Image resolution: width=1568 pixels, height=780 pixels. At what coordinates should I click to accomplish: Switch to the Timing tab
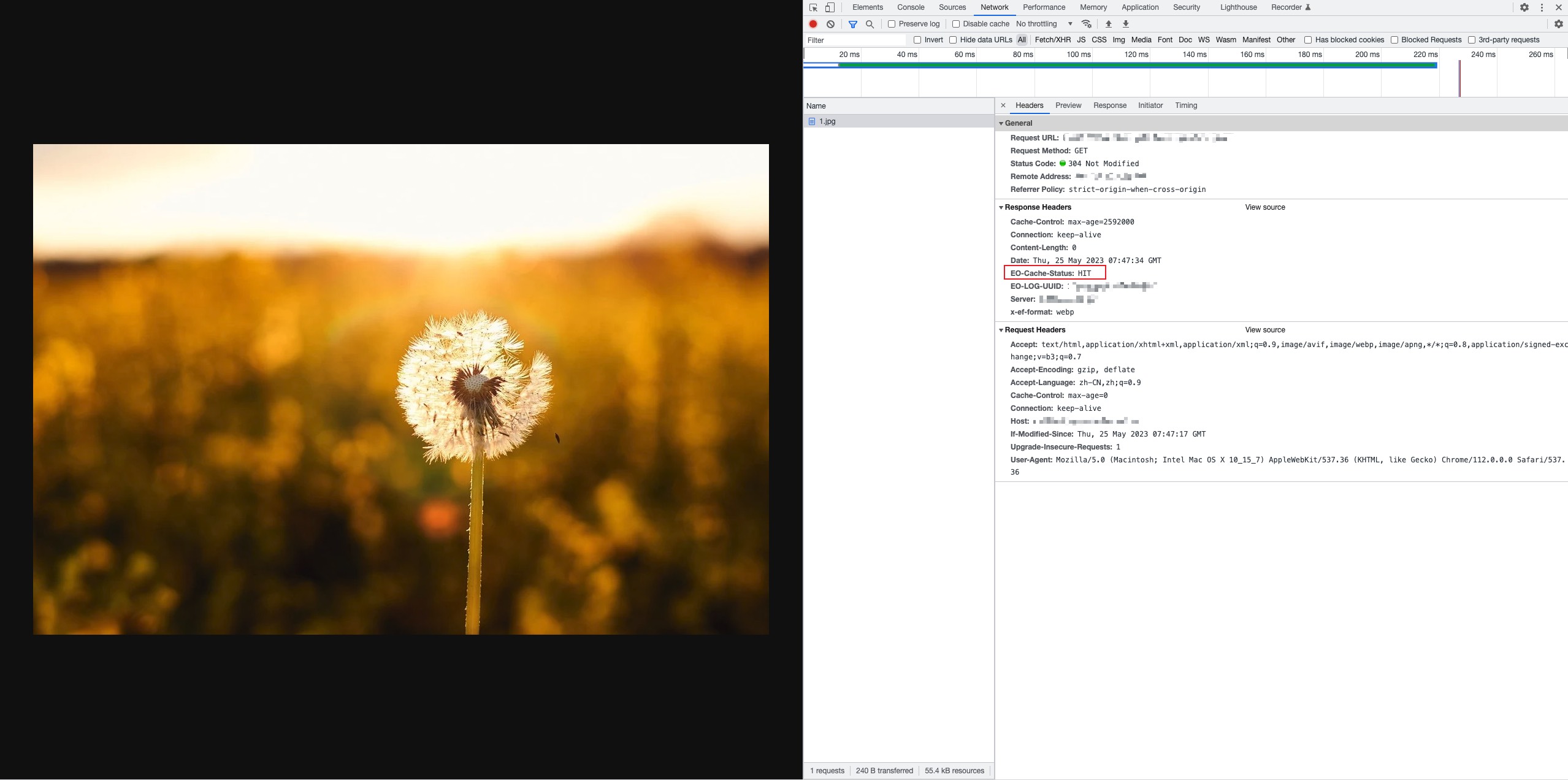1185,105
